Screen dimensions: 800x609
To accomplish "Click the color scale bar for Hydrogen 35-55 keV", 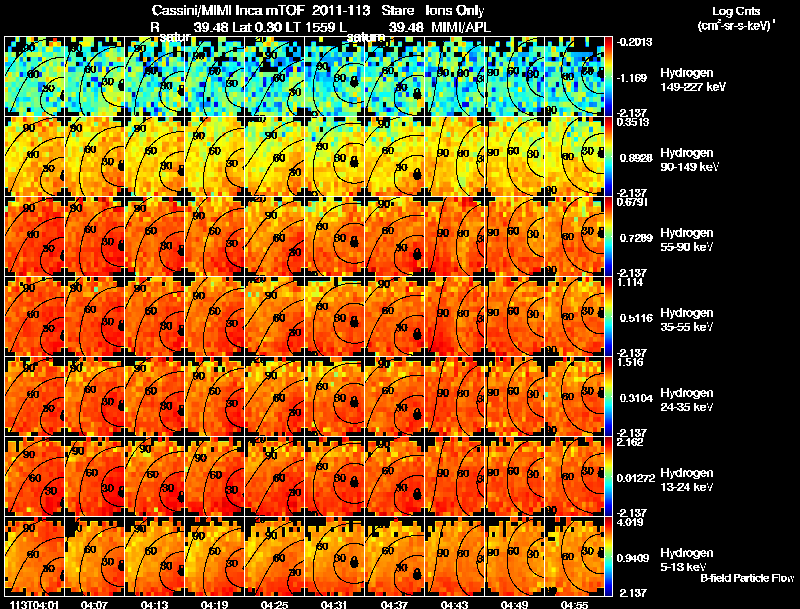I will [608, 316].
